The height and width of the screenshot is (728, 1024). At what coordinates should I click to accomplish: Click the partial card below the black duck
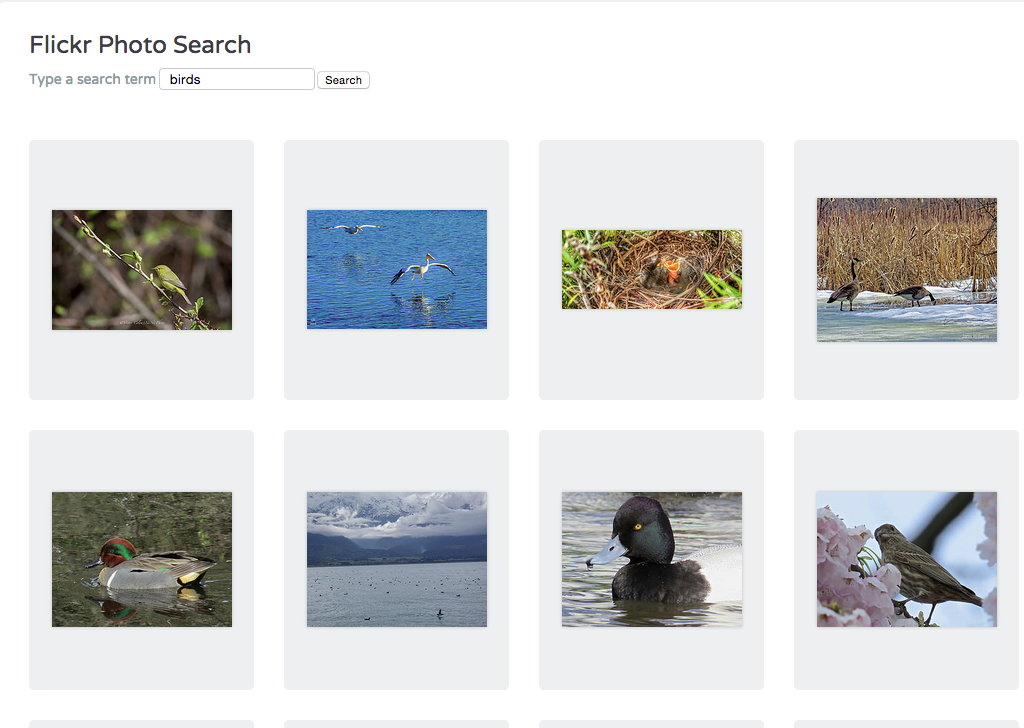(652, 723)
